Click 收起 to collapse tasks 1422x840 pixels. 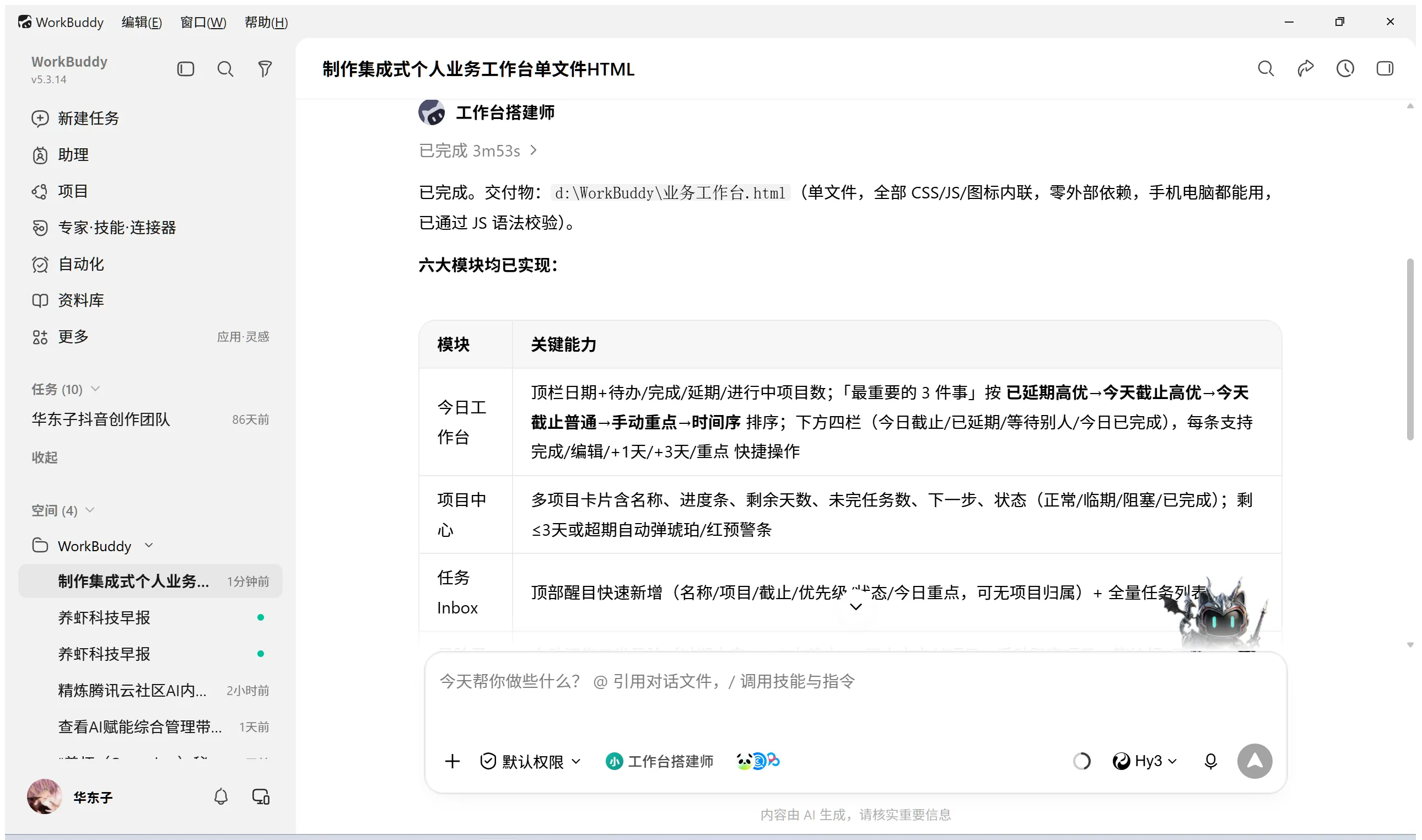(45, 457)
